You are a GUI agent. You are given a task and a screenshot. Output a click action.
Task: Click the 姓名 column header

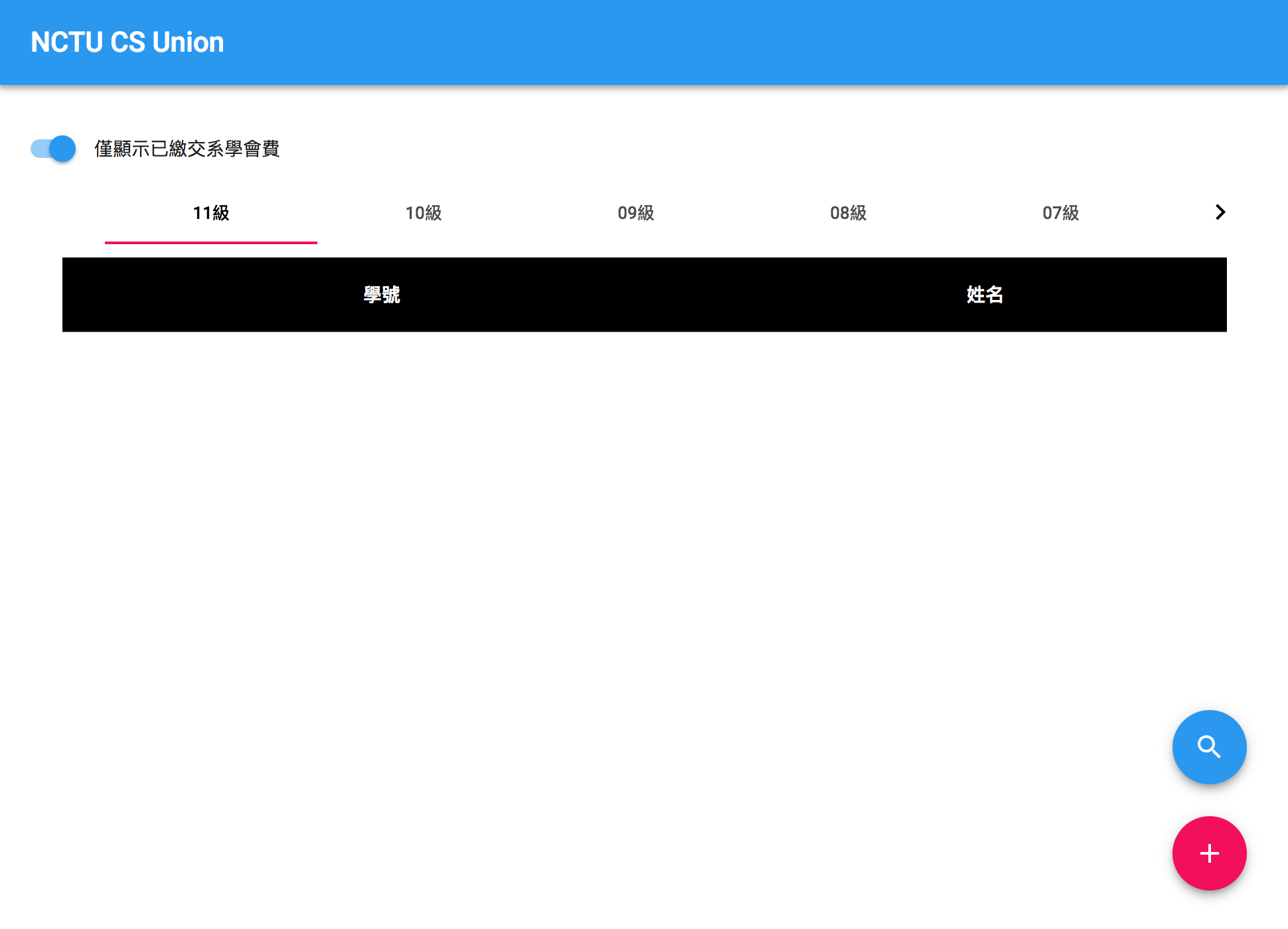(x=985, y=295)
